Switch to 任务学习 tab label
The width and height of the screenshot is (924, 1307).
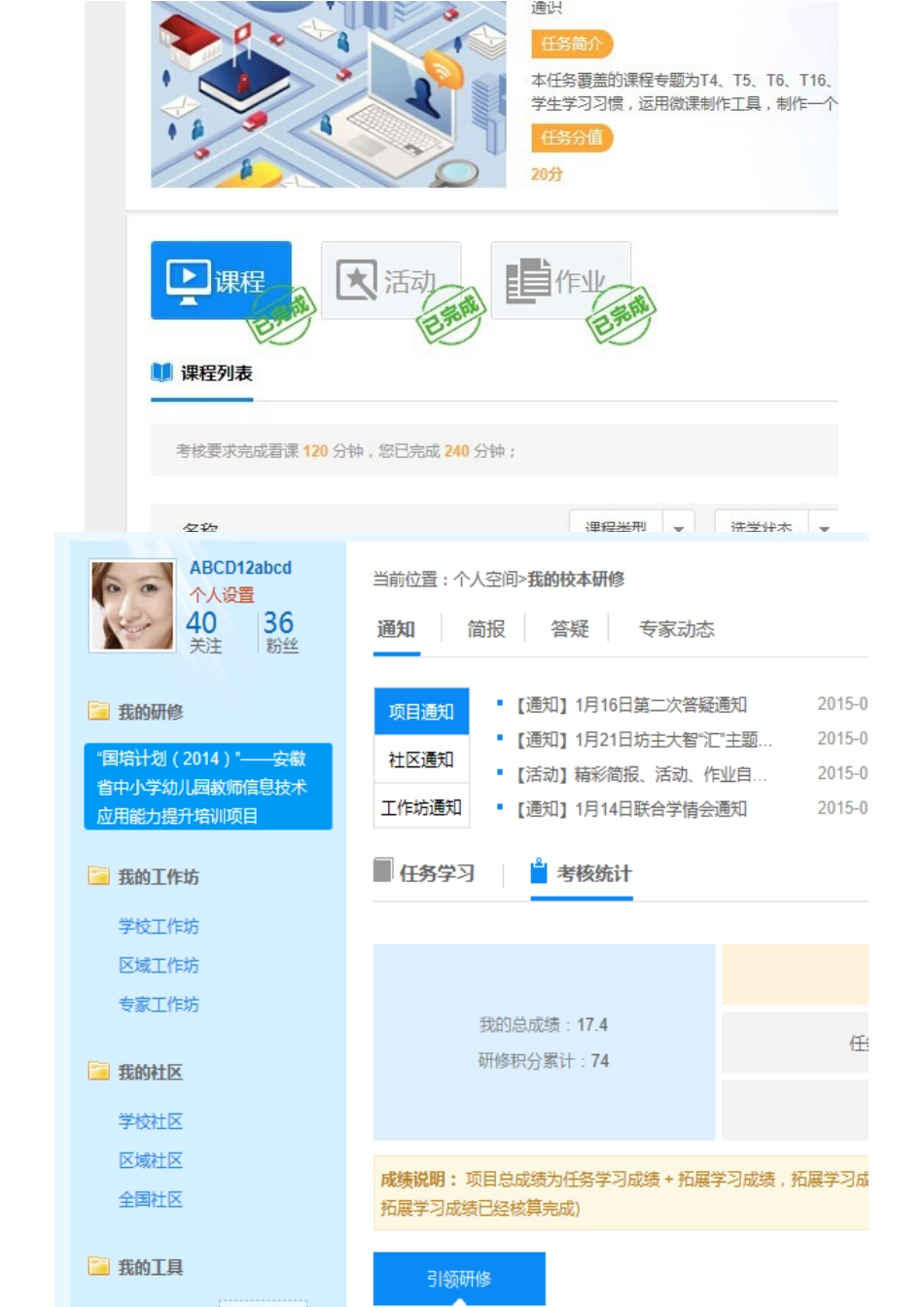coord(437,873)
